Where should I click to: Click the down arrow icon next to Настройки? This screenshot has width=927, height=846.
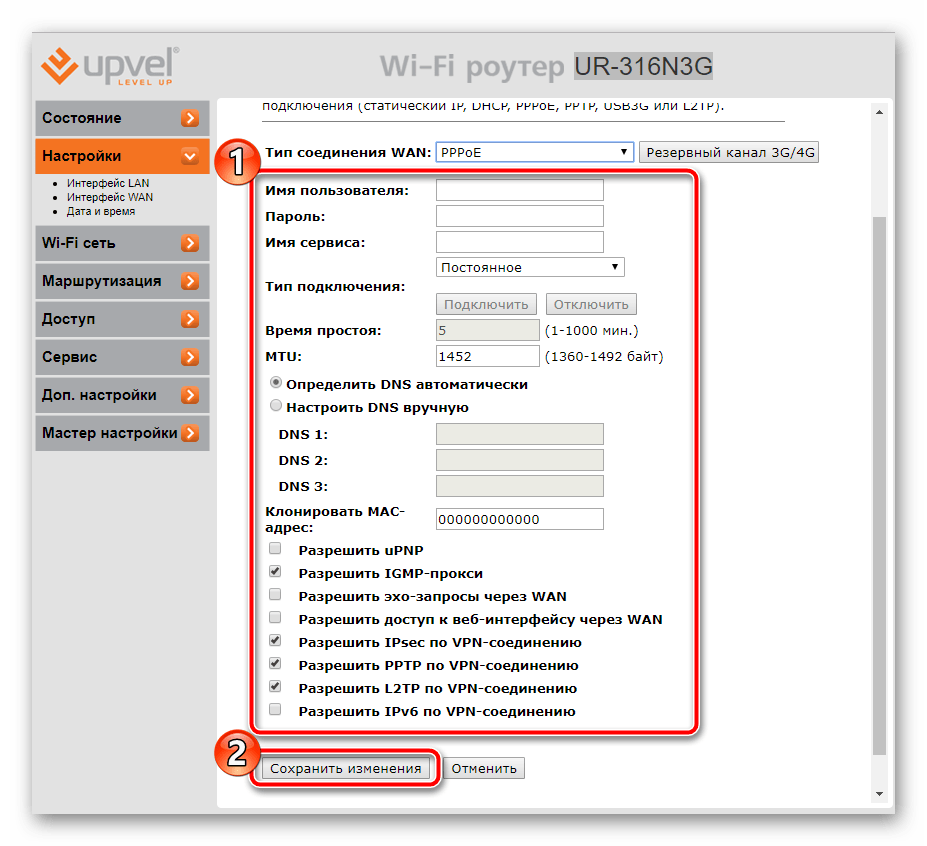coord(190,156)
